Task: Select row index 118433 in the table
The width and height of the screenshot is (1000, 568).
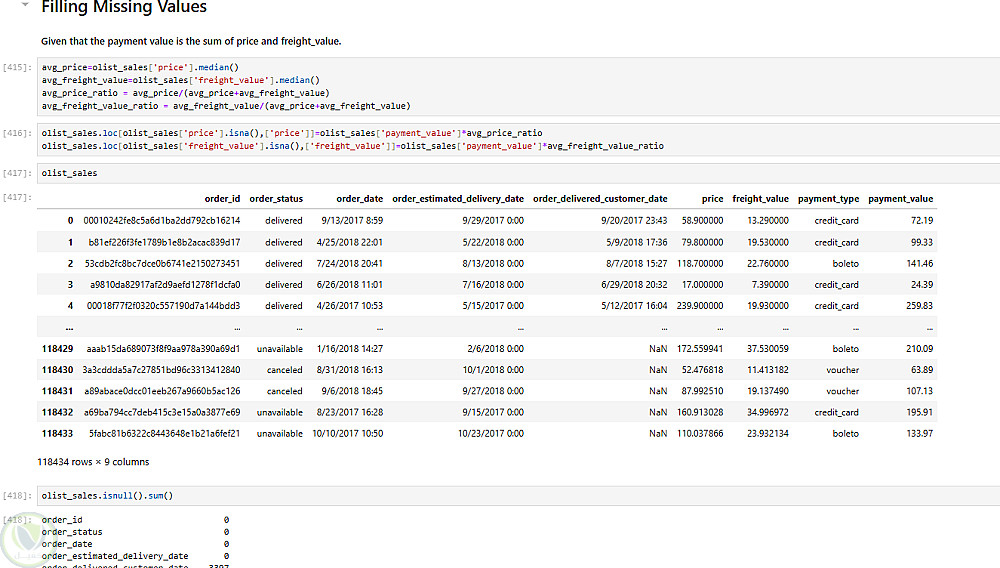Action: (57, 433)
